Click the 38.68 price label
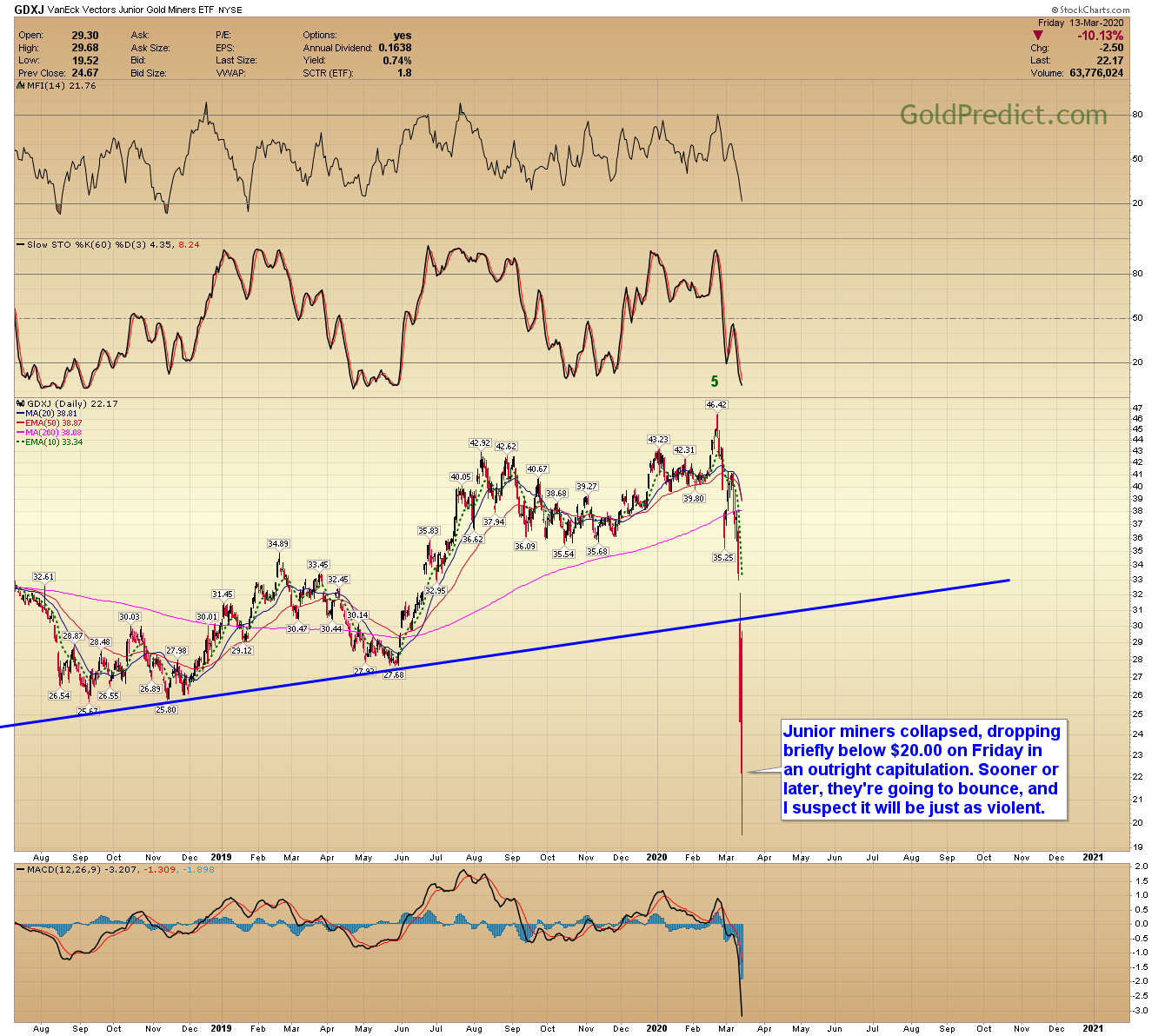Viewport: 1165px width, 1036px height. [x=556, y=494]
